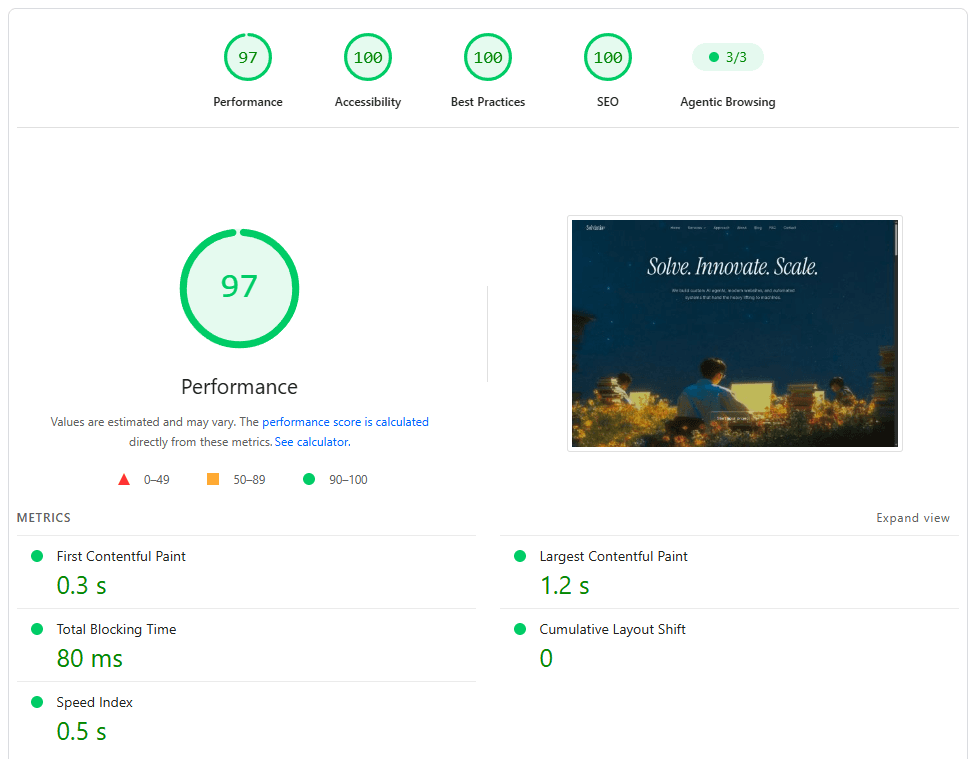Click the green circle 90–100 legend icon
The height and width of the screenshot is (759, 970).
[309, 479]
